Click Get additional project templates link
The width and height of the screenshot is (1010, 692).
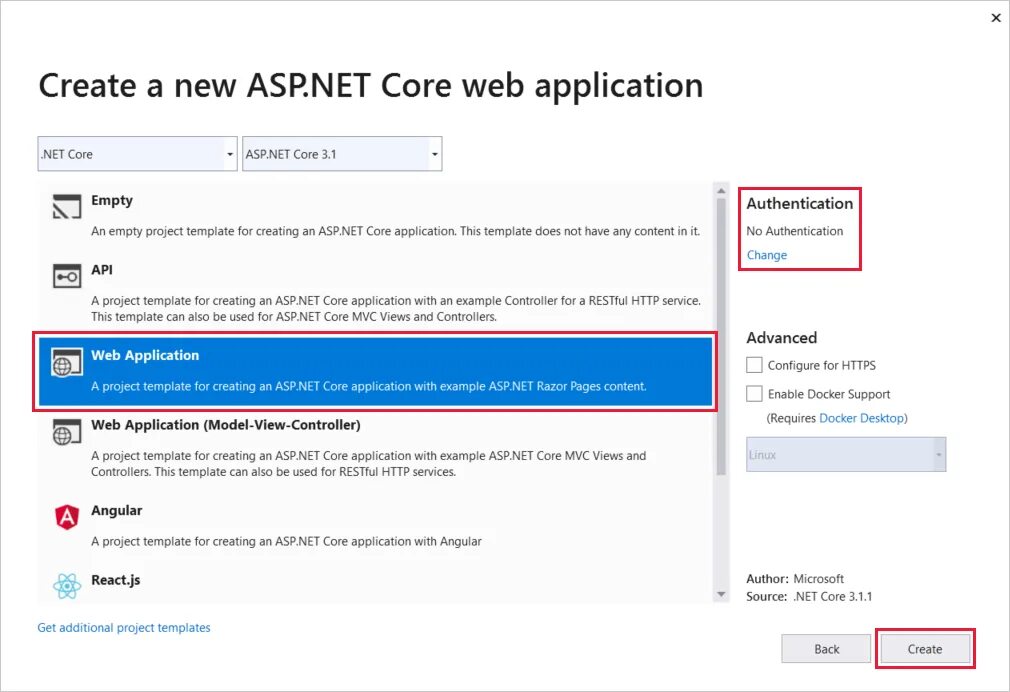(x=124, y=628)
